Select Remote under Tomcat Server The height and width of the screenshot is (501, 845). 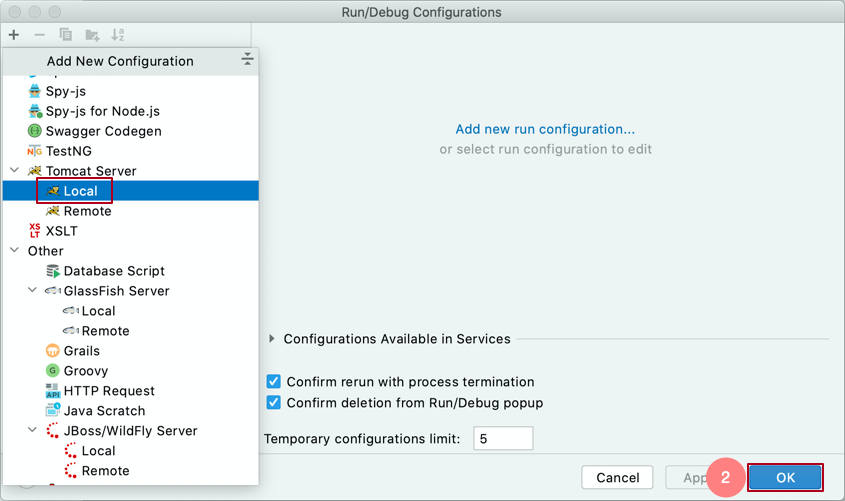(130, 211)
